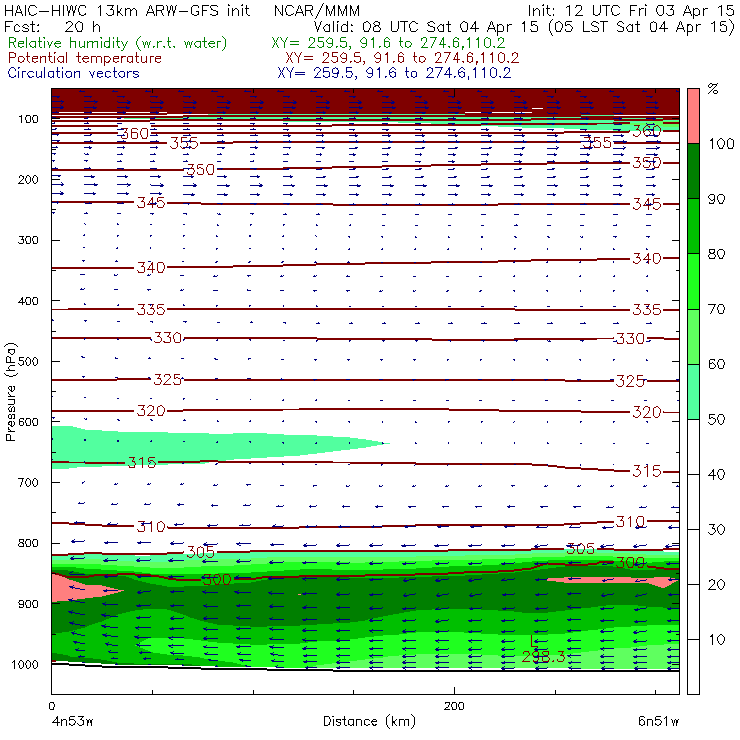Click the '4n53w' start location label
This screenshot has height=740, width=740.
point(71,721)
